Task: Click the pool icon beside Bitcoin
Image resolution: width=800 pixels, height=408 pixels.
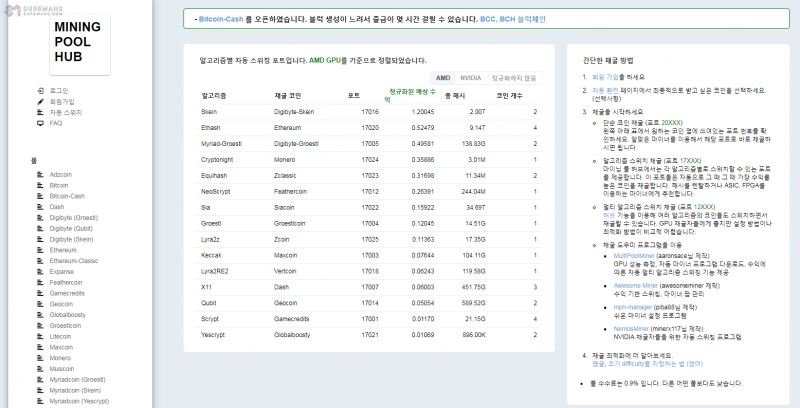Action: 41,185
